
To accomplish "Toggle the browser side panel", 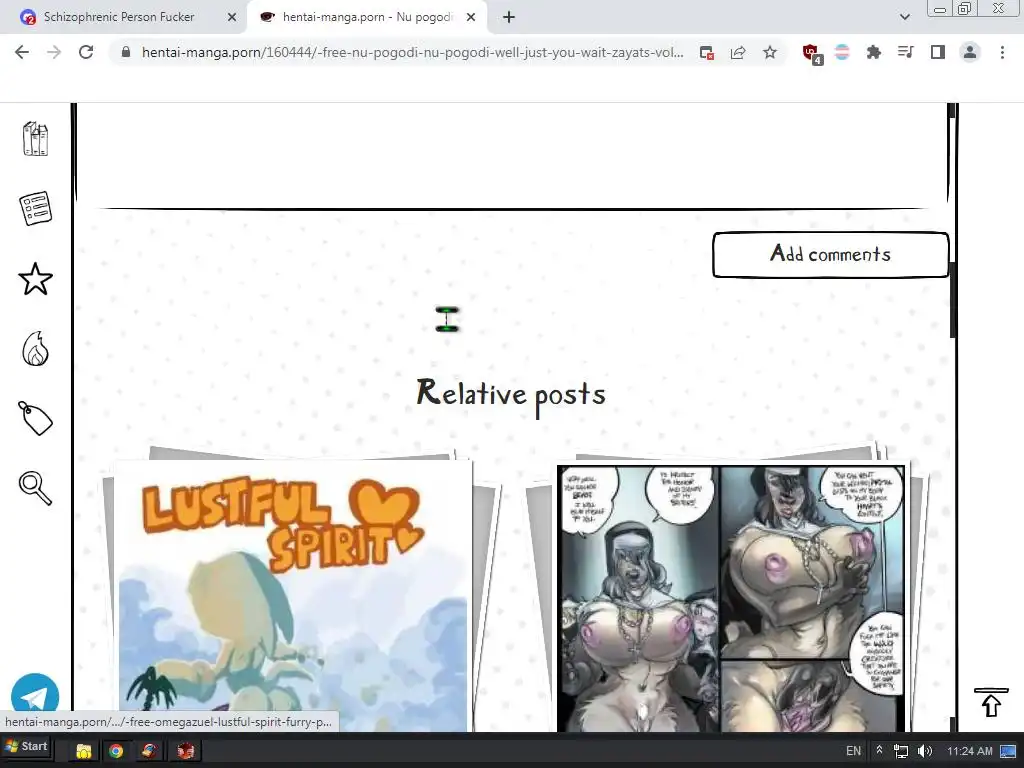I will click(938, 52).
